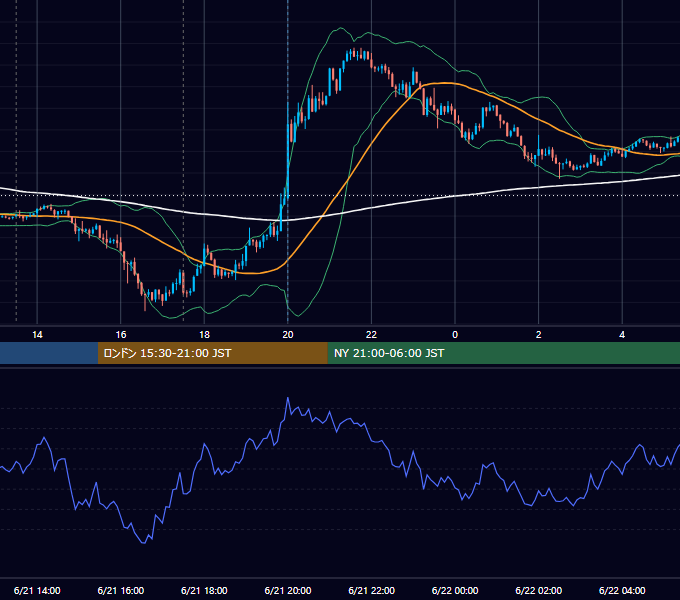Click the date label 6/22 02:00
This screenshot has height=600, width=680.
[x=539, y=590]
